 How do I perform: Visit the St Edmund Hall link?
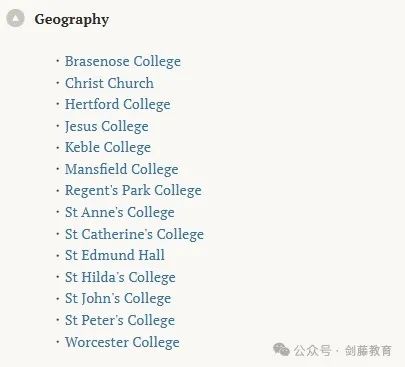pos(115,255)
